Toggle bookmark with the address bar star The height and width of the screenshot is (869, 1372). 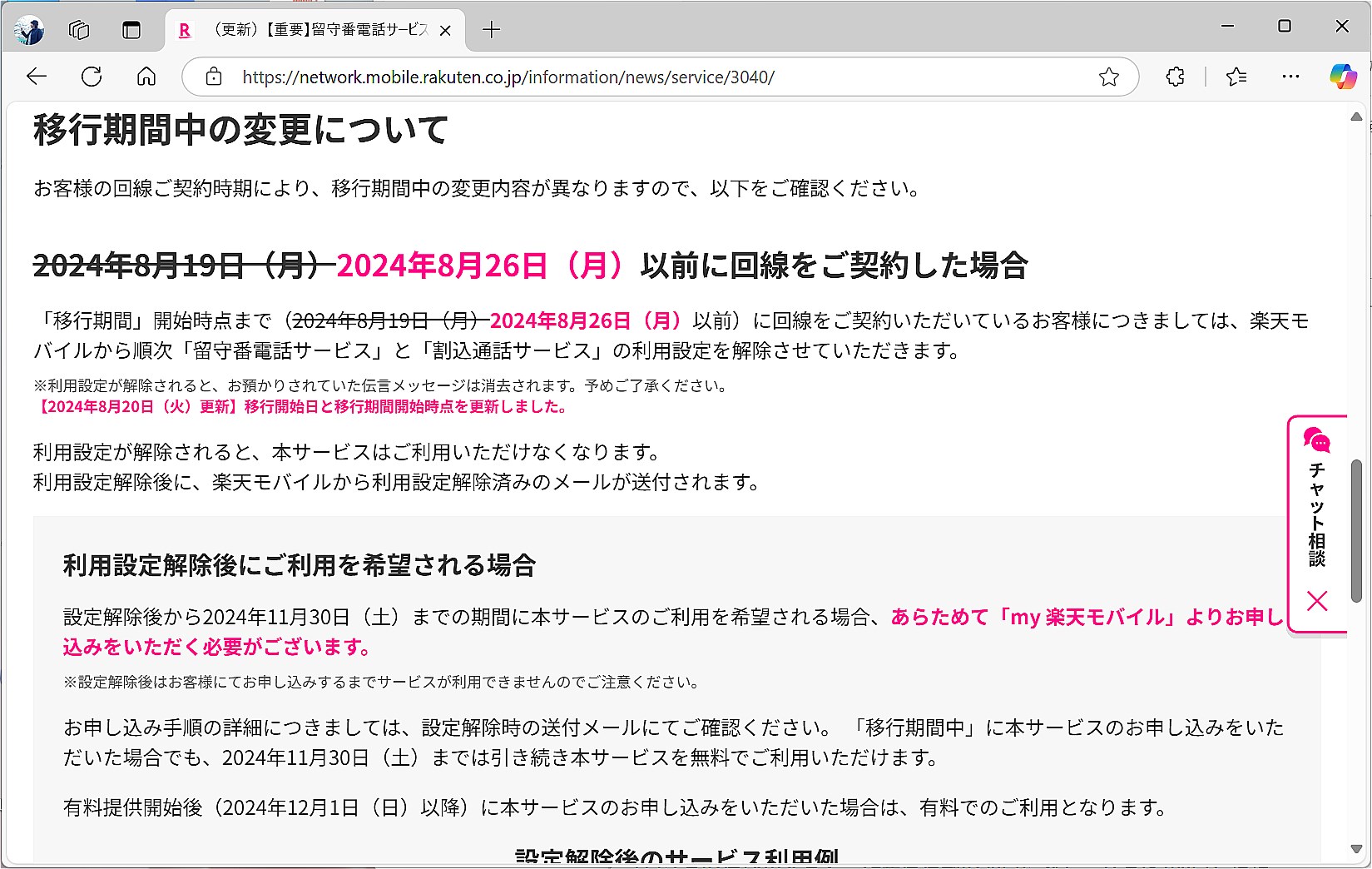[1108, 77]
